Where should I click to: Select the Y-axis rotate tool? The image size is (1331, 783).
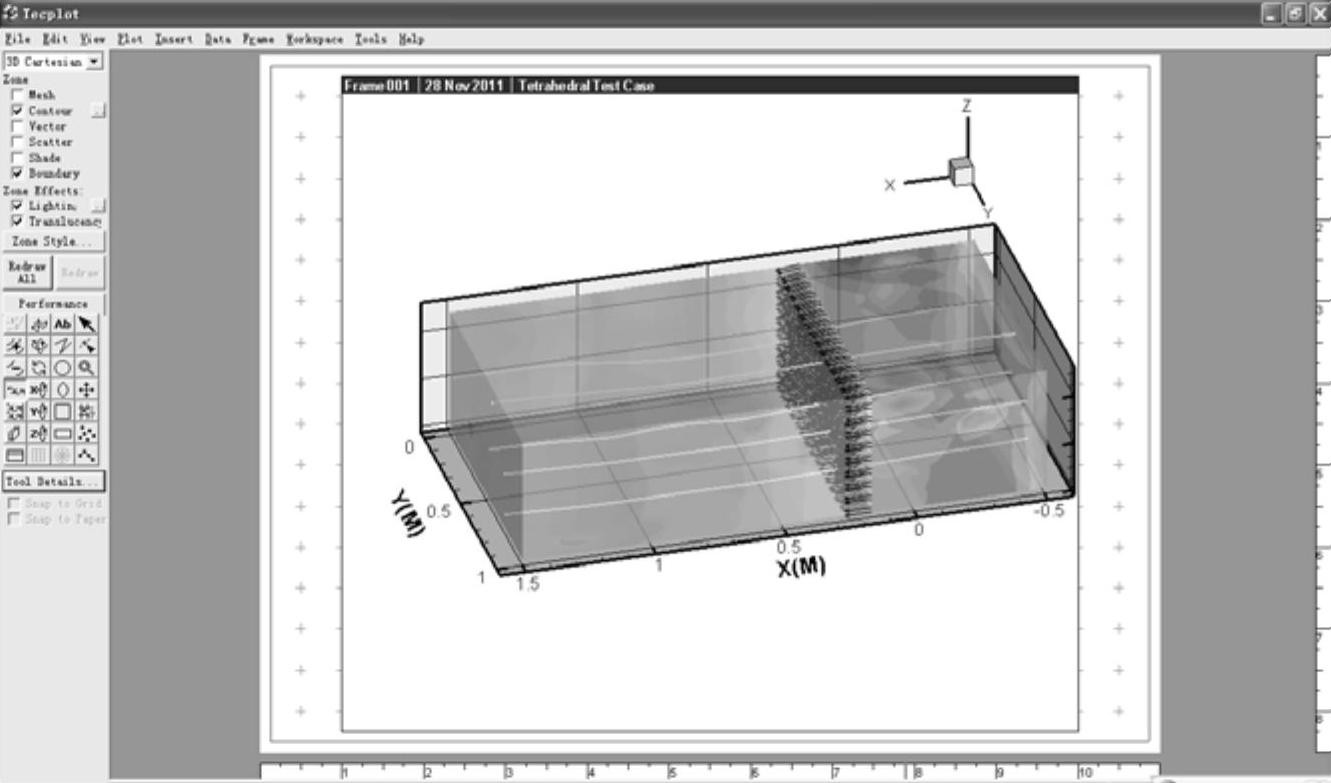pyautogui.click(x=38, y=411)
